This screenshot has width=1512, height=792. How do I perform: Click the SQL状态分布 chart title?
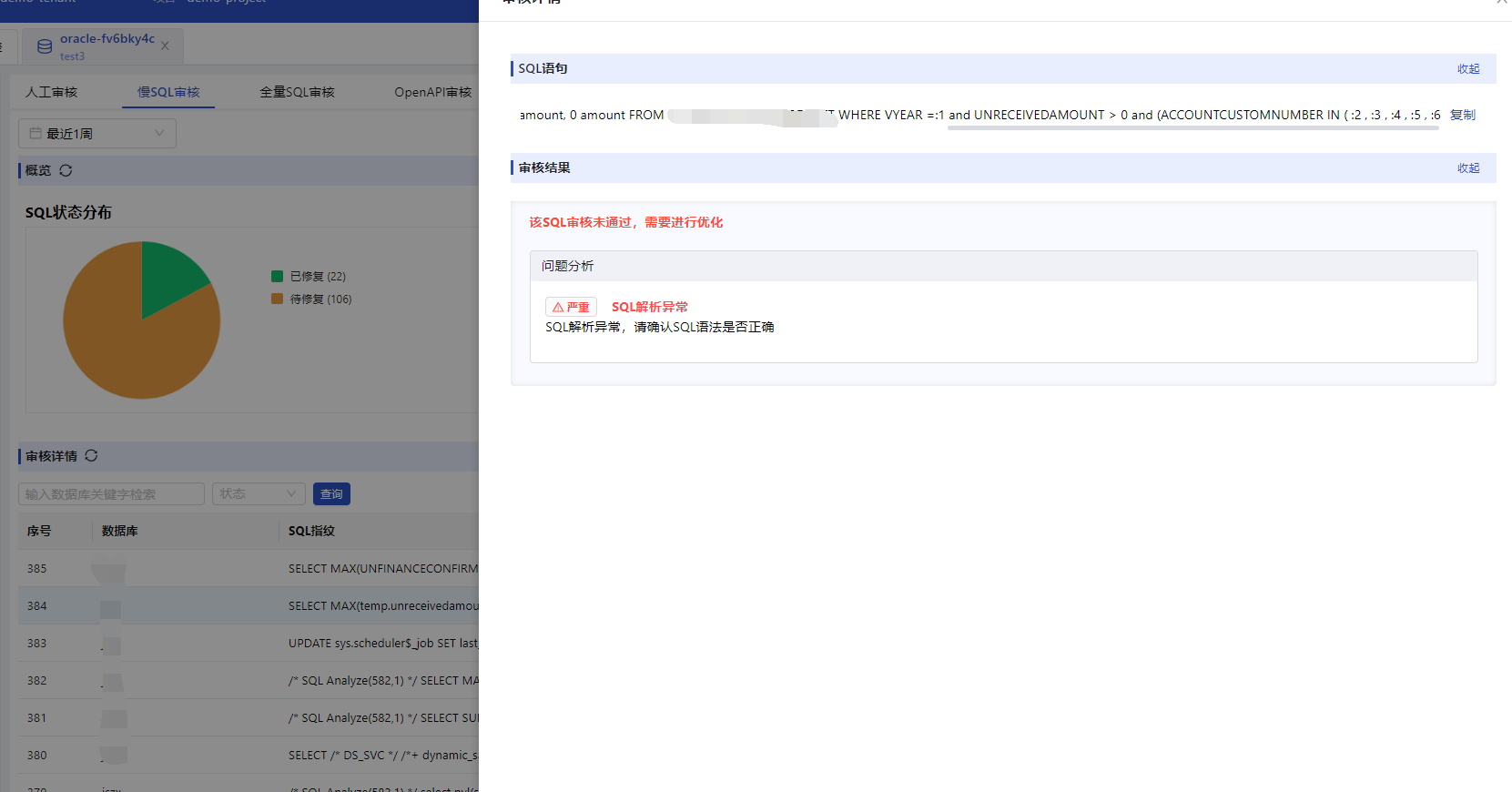pos(68,212)
